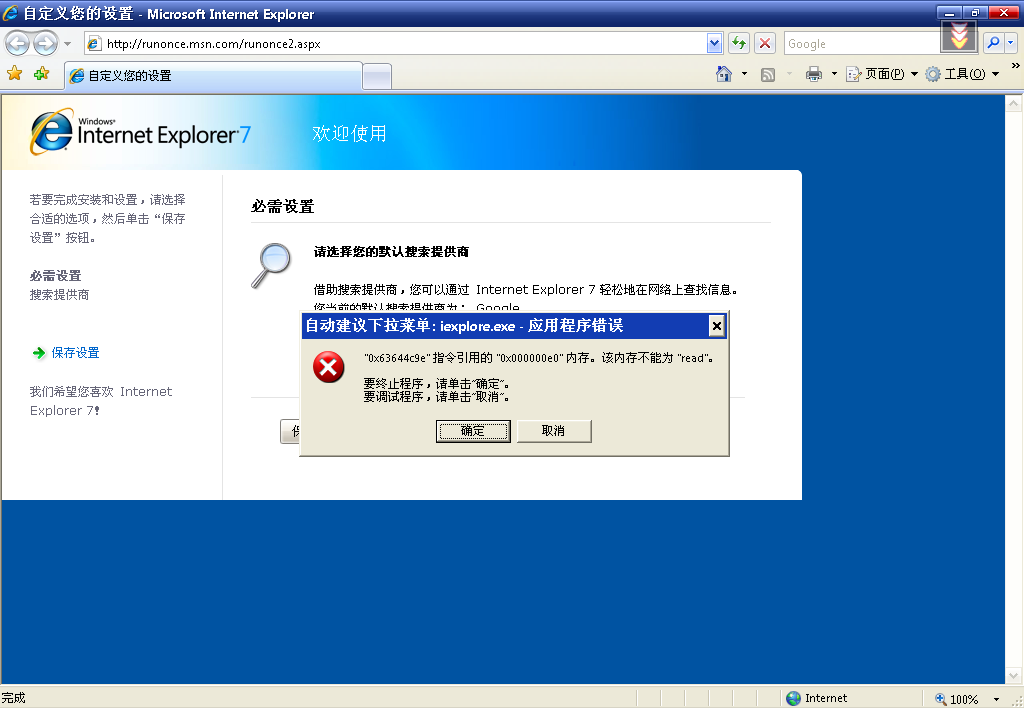
Task: Click the address bar URL field
Action: [396, 44]
